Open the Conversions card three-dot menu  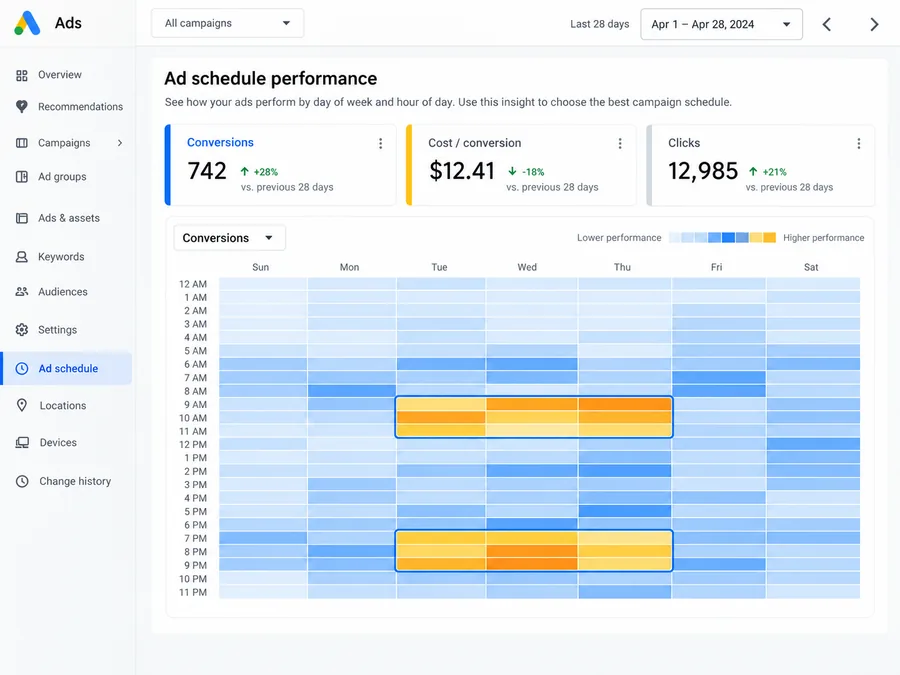click(381, 143)
